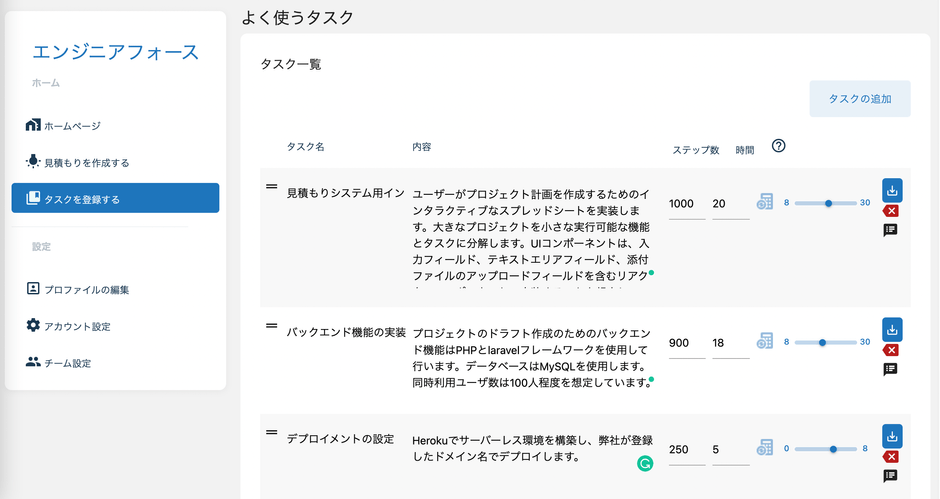Viewport: 940px width, 499px height.
Task: Click the Grammarly icon in the Heroku description
Action: (645, 463)
